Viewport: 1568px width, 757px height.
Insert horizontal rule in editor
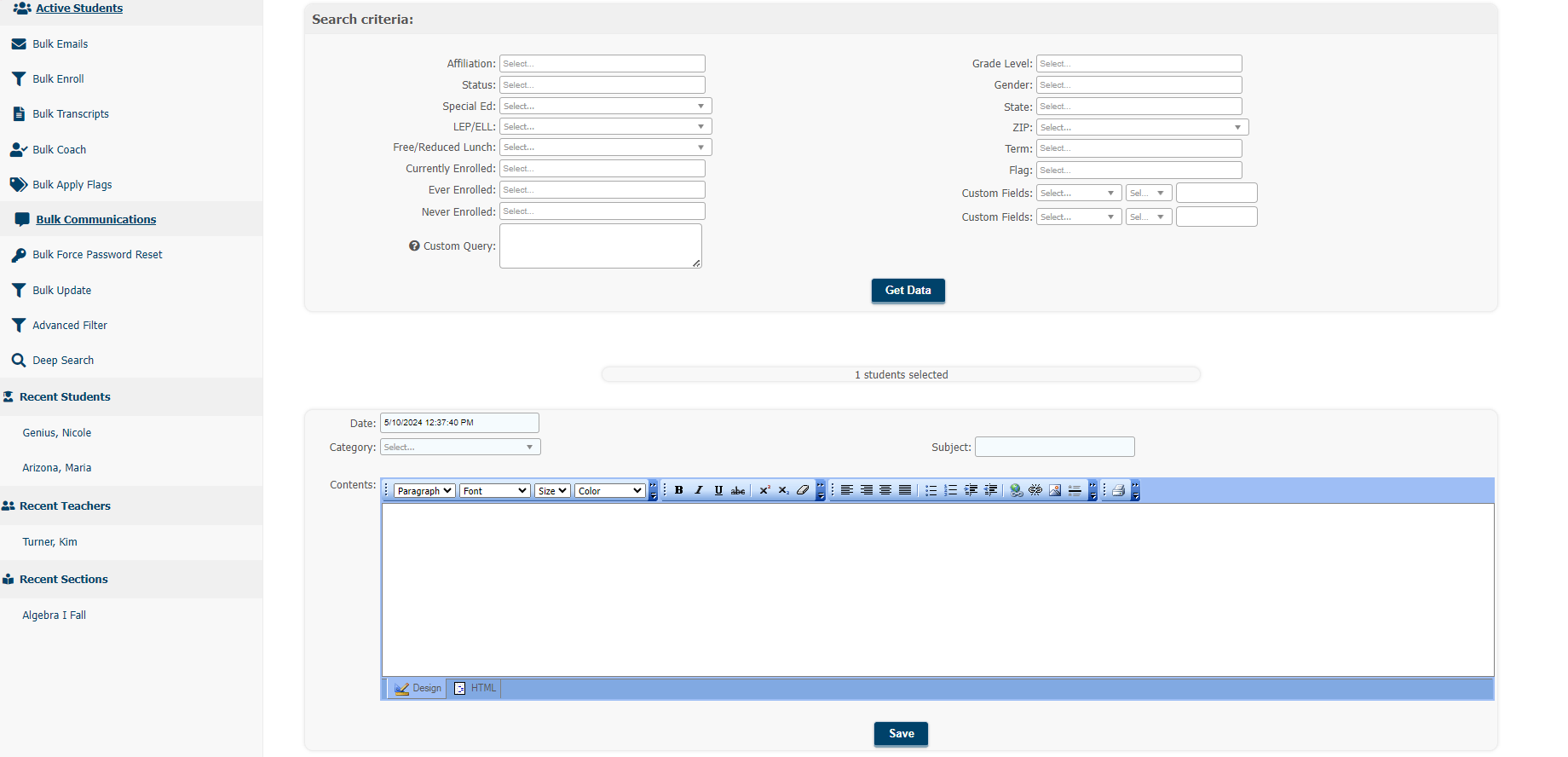click(1075, 490)
